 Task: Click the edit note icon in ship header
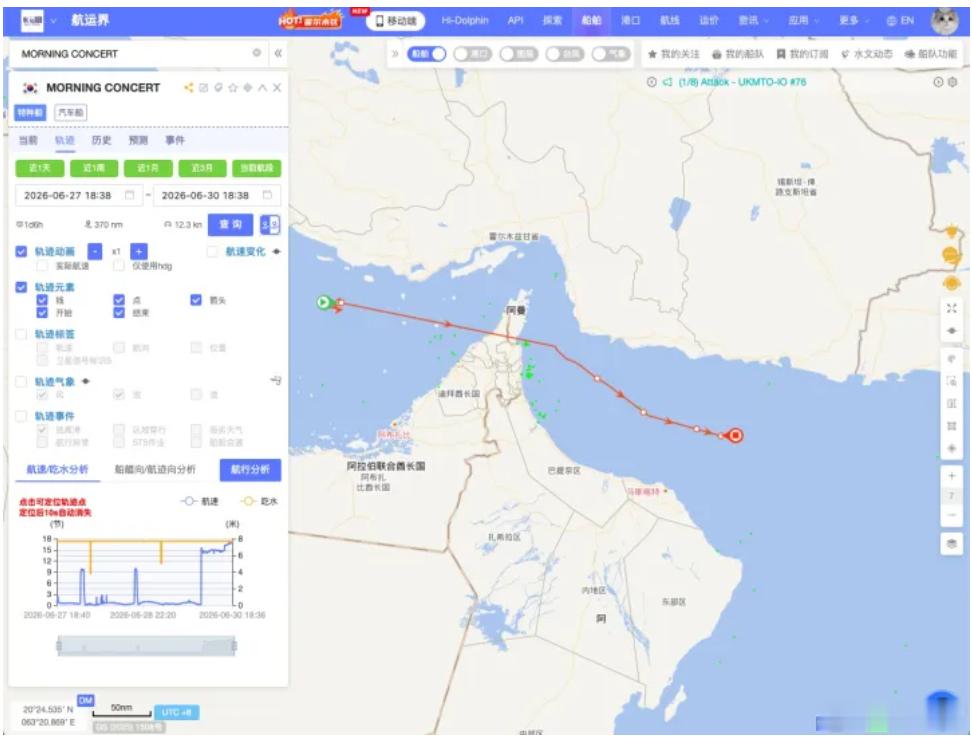click(x=203, y=88)
